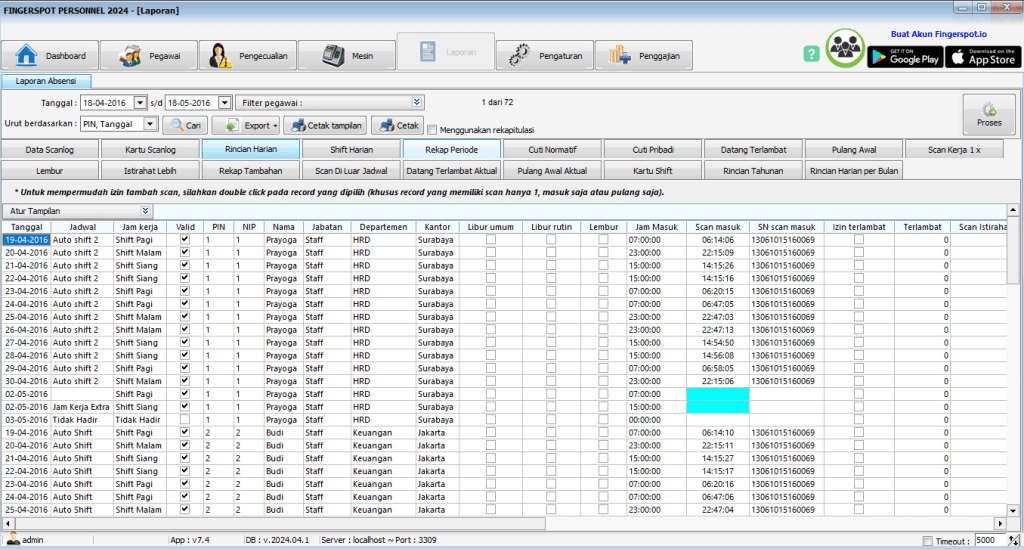Expand the Filter pegawai dropdown
The height and width of the screenshot is (549, 1024).
point(417,102)
